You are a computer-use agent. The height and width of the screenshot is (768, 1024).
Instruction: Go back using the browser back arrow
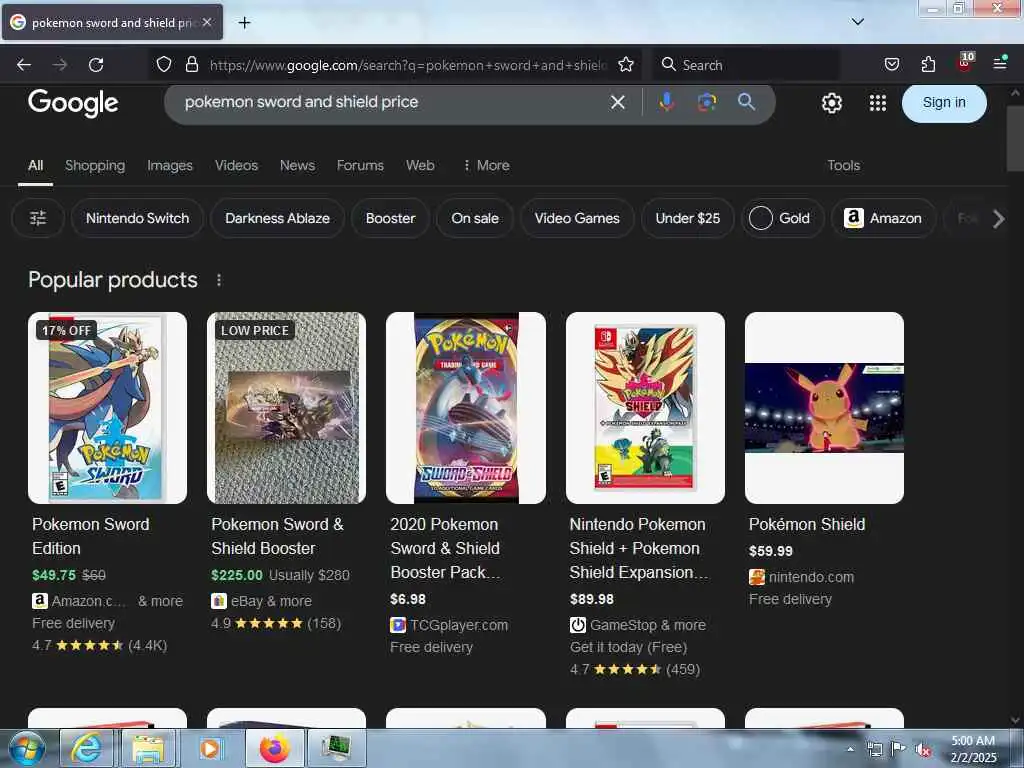24,65
